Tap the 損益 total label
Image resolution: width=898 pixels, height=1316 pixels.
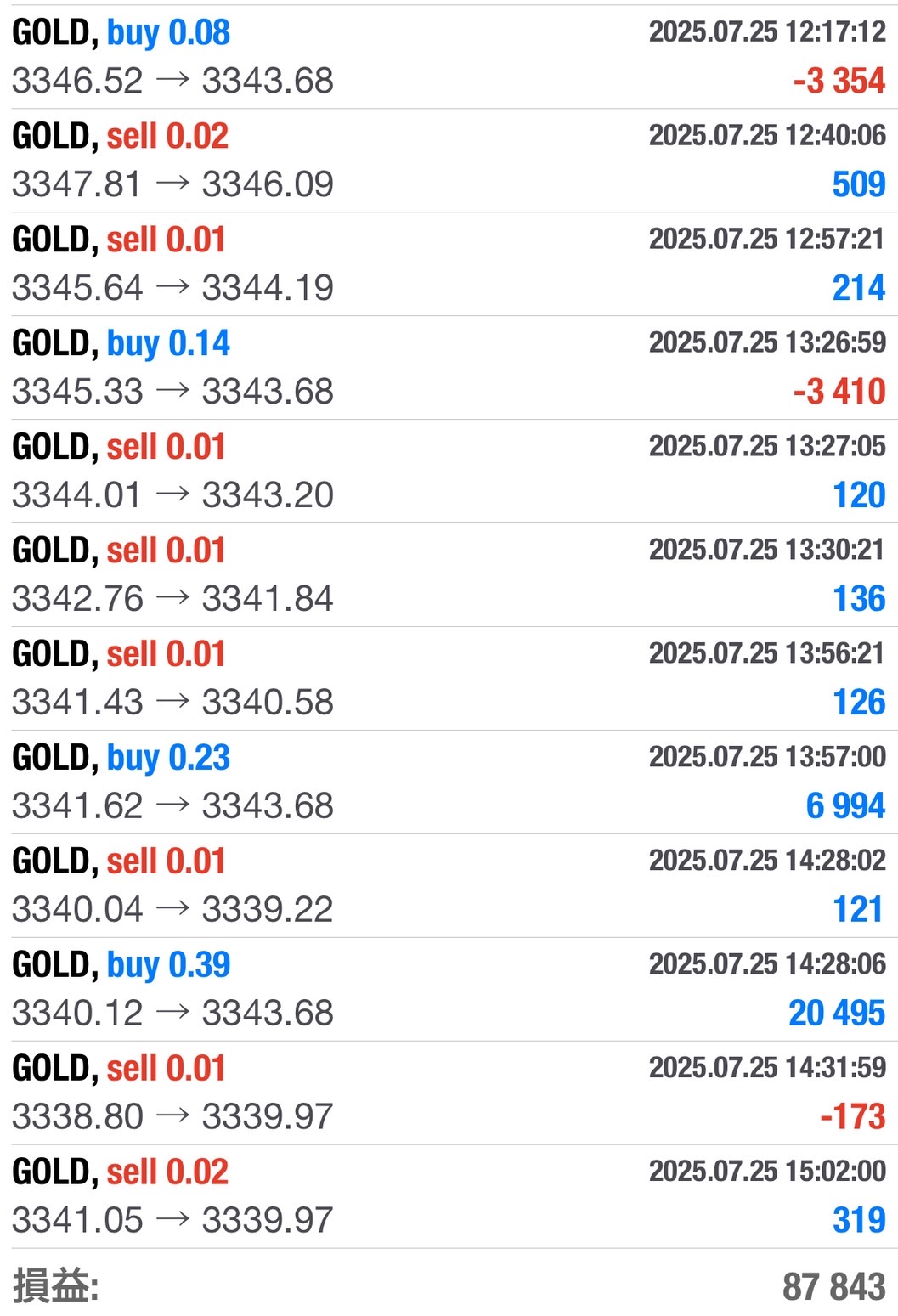(x=56, y=1285)
